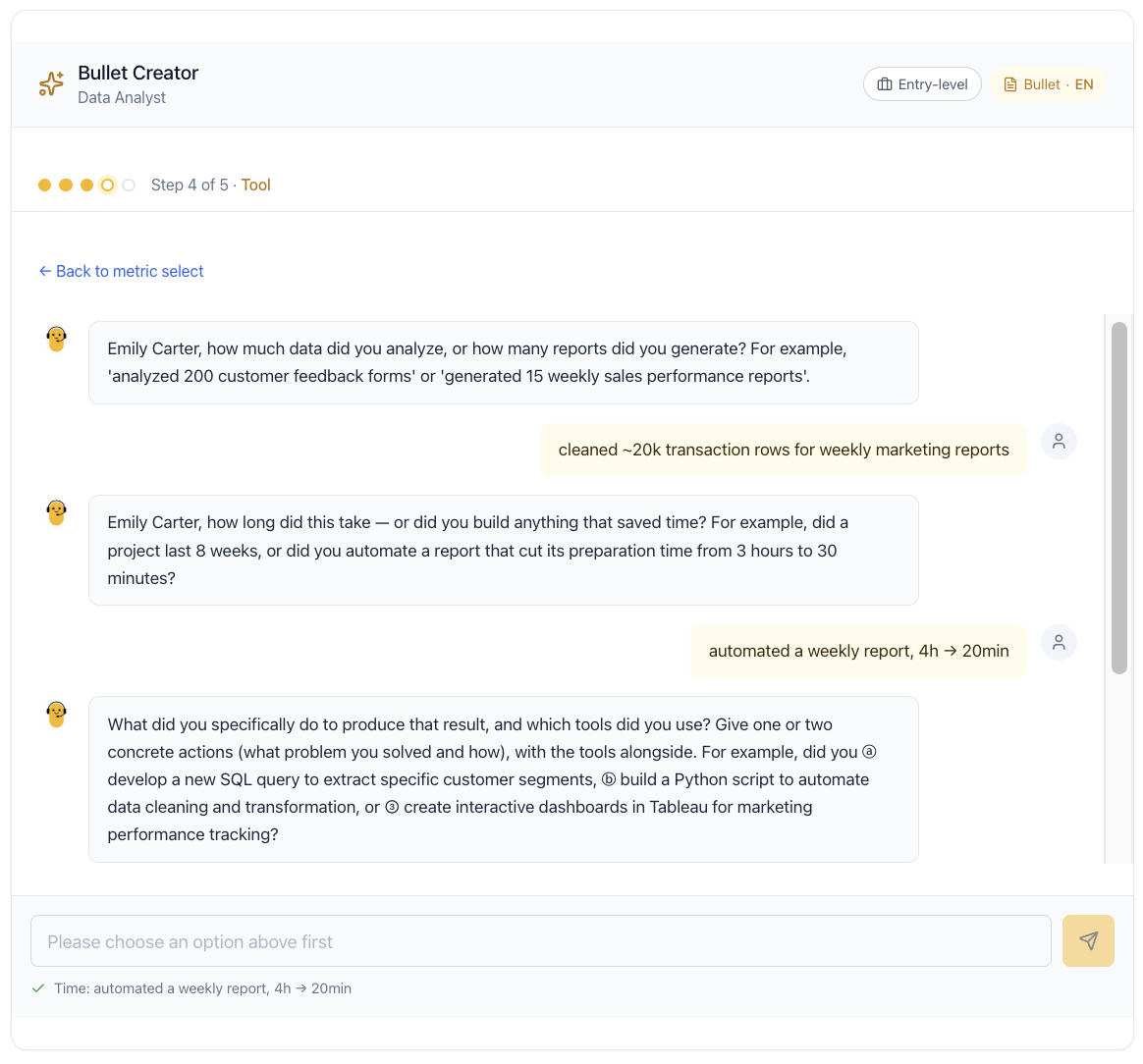This screenshot has width=1143, height=1064.
Task: Click bot avatar beside tools question
Action: (x=56, y=715)
